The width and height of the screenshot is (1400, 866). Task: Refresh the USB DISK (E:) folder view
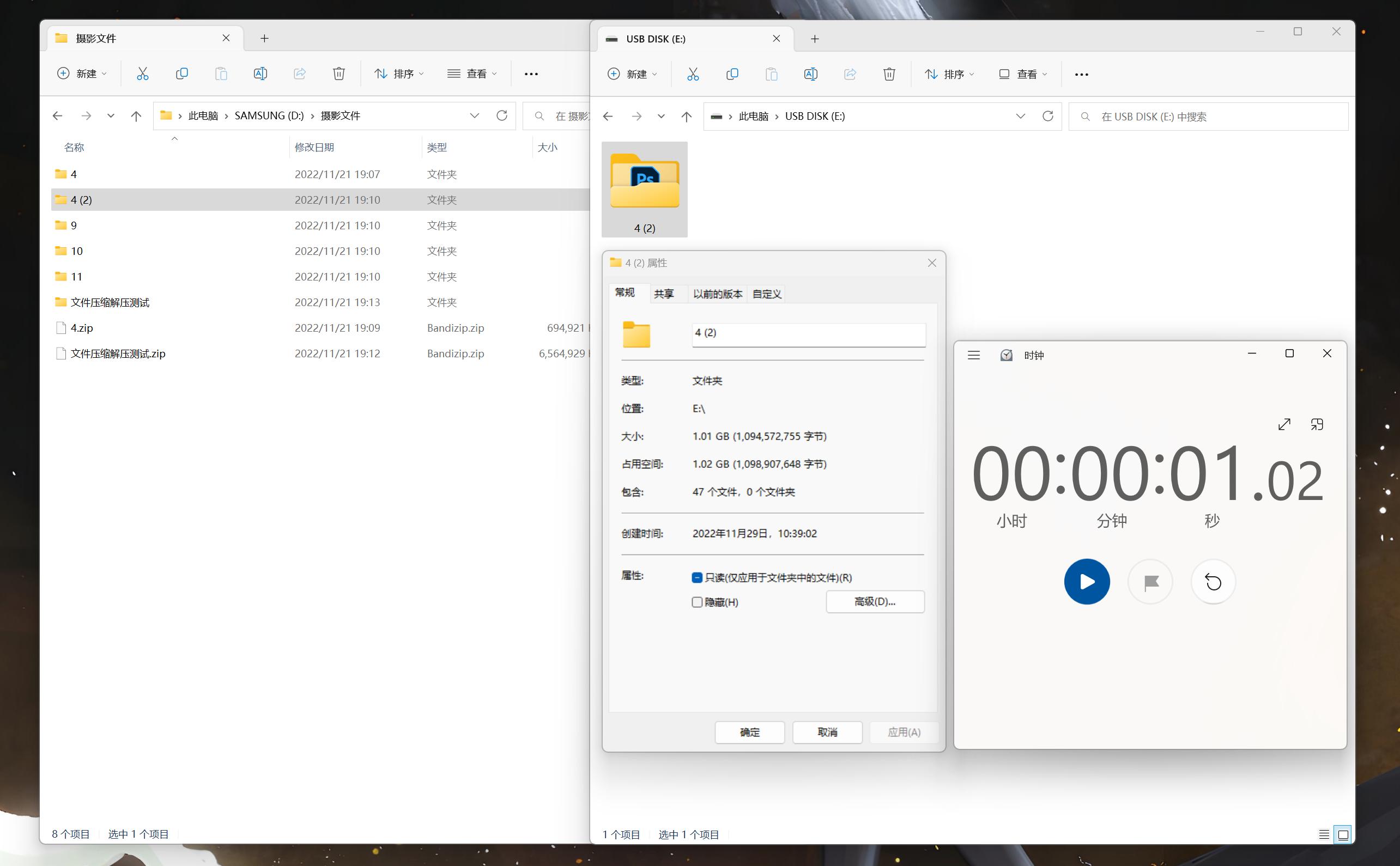click(x=1047, y=116)
